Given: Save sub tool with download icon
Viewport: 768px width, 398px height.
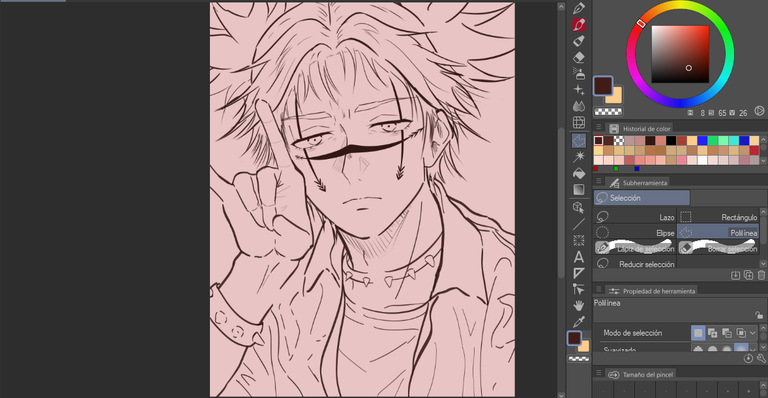Looking at the screenshot, I should pos(735,275).
